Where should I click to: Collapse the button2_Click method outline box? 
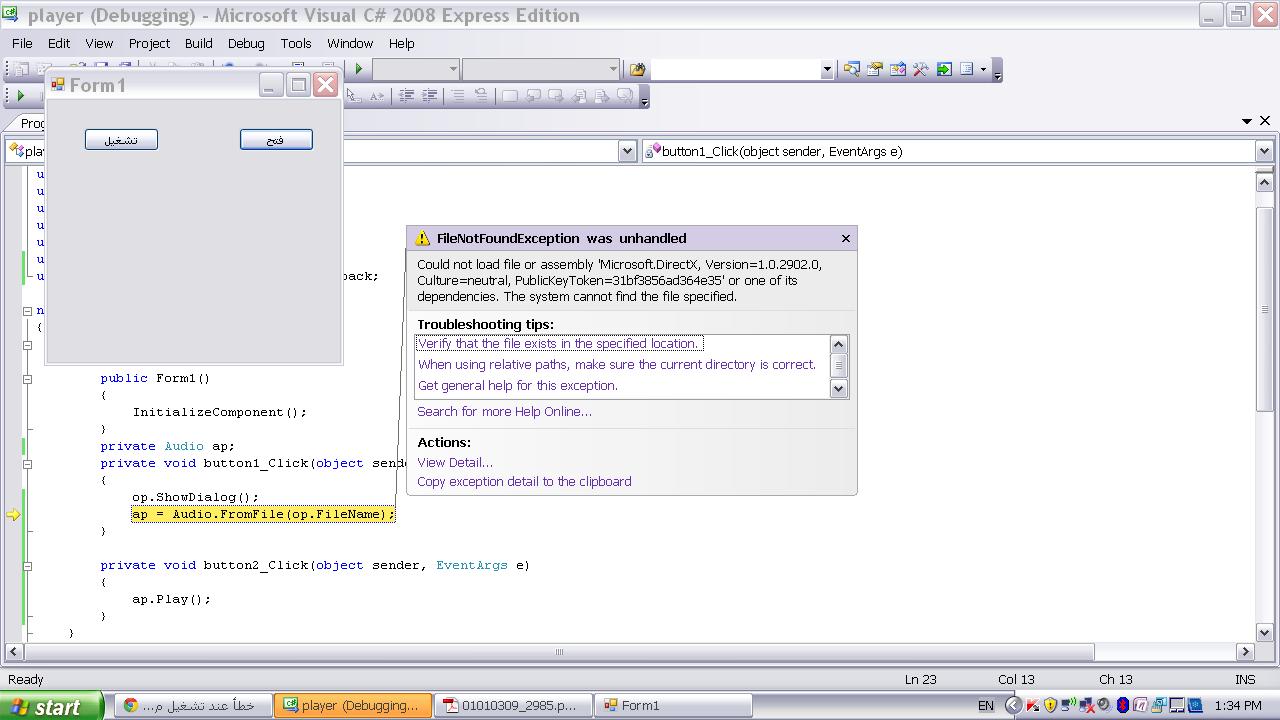(x=27, y=566)
